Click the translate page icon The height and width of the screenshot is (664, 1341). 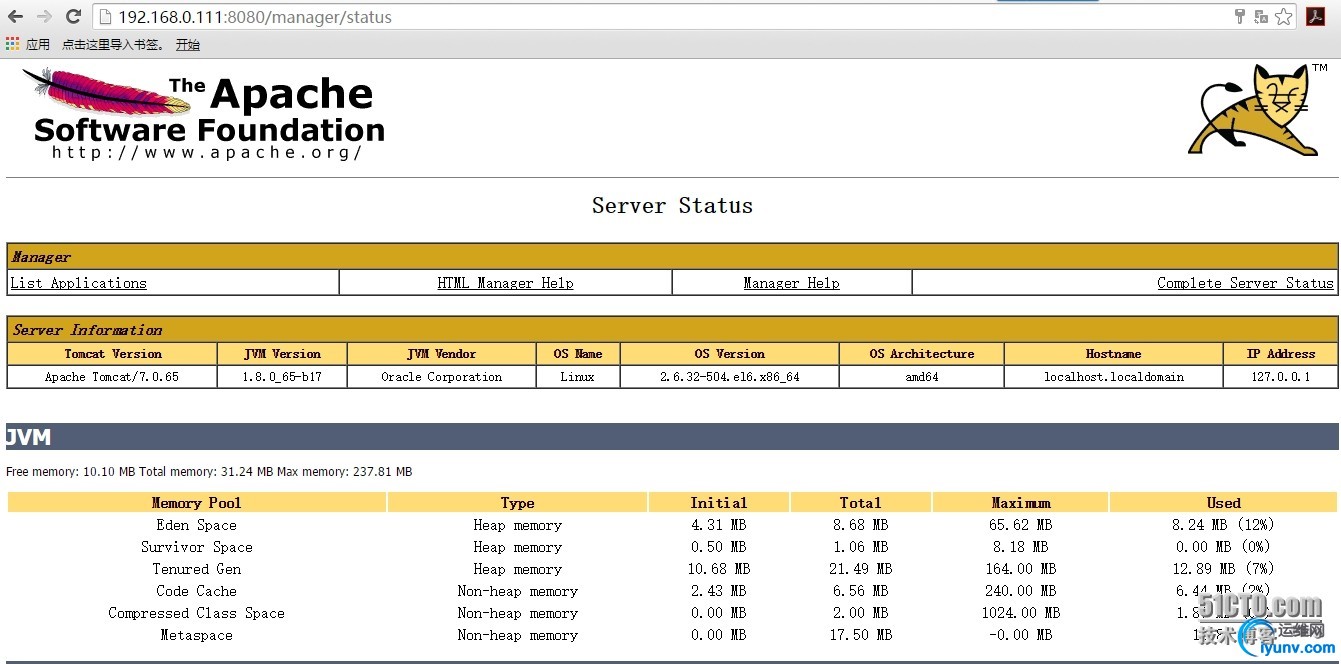(x=1261, y=17)
